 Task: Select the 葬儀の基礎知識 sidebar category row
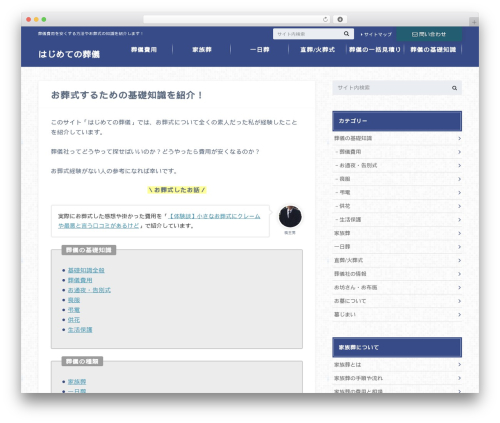pyautogui.click(x=397, y=138)
